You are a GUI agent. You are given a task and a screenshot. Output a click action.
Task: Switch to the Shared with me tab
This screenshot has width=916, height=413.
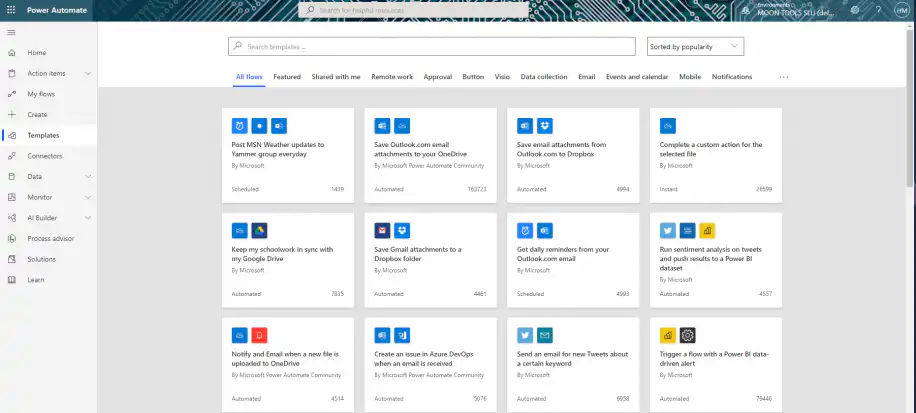pos(336,77)
